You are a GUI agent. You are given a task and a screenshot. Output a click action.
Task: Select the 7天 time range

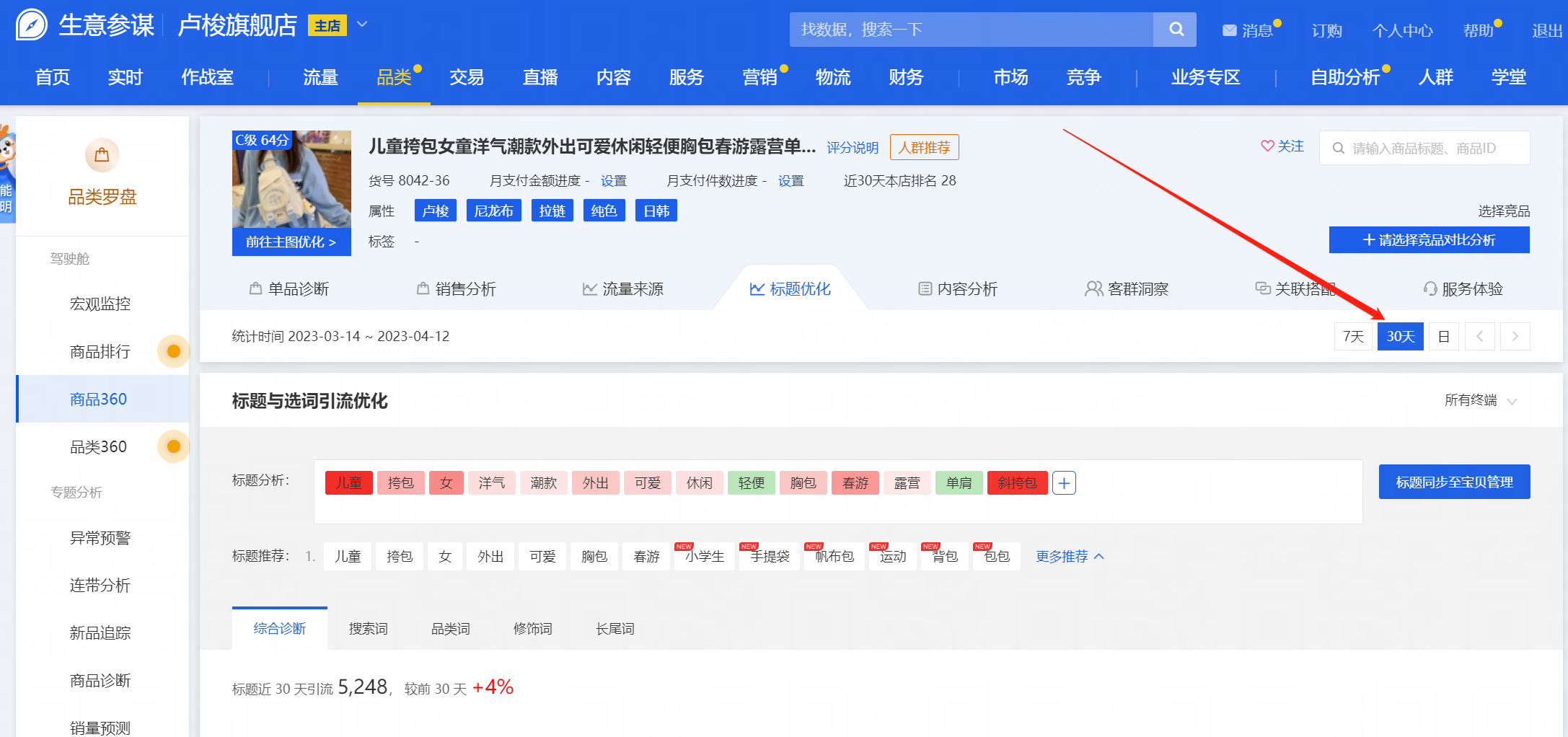(x=1353, y=337)
